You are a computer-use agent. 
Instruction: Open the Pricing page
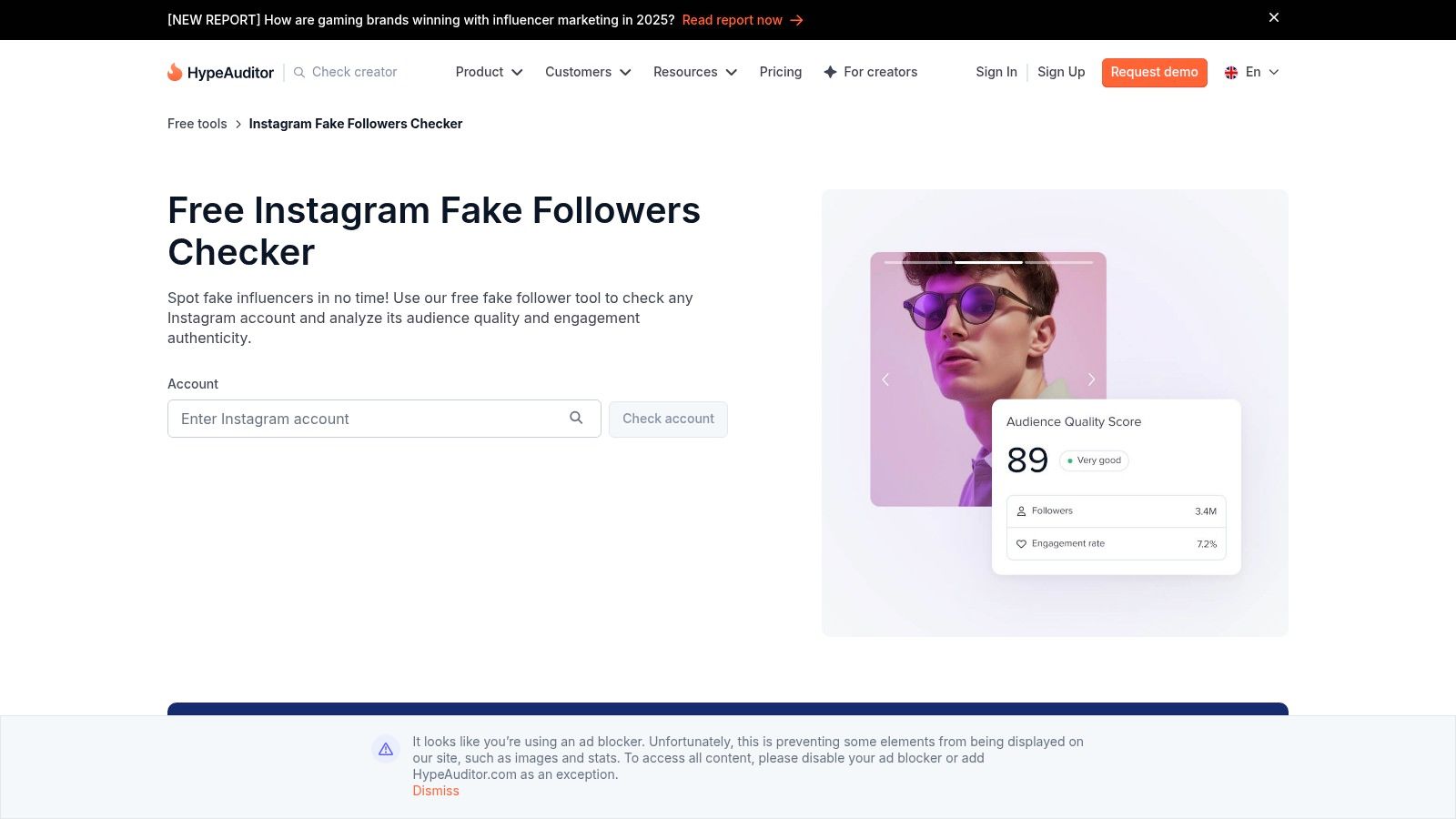780,72
